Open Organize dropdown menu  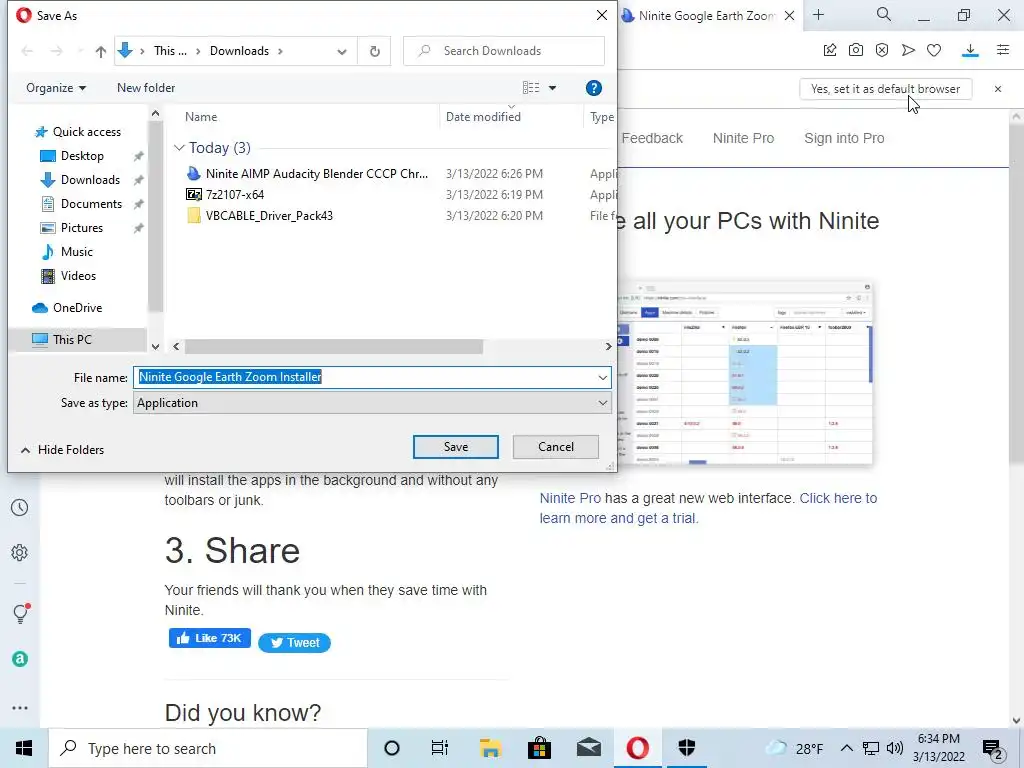(56, 88)
